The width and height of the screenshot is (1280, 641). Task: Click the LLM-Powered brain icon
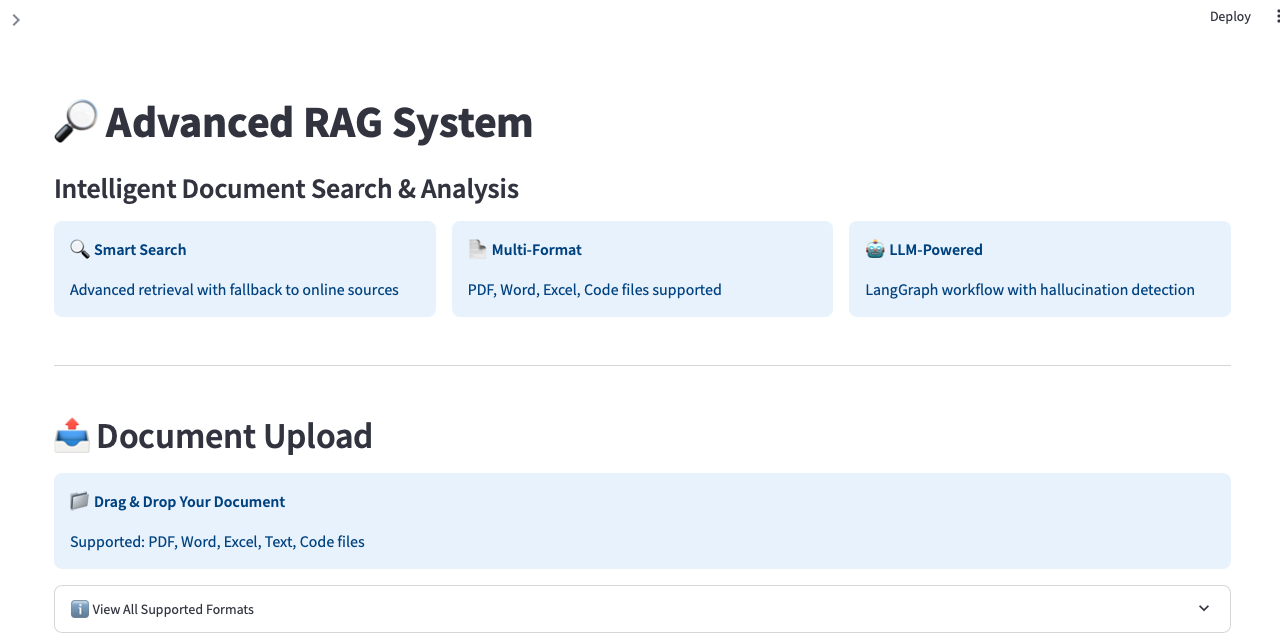pos(874,249)
